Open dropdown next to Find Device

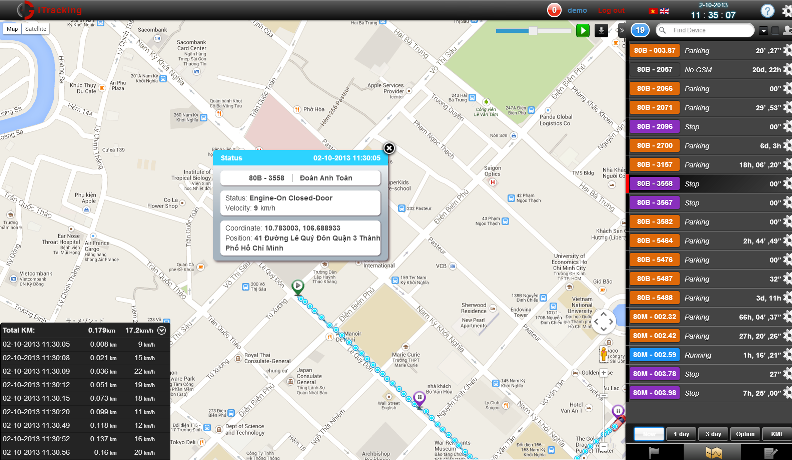[763, 31]
